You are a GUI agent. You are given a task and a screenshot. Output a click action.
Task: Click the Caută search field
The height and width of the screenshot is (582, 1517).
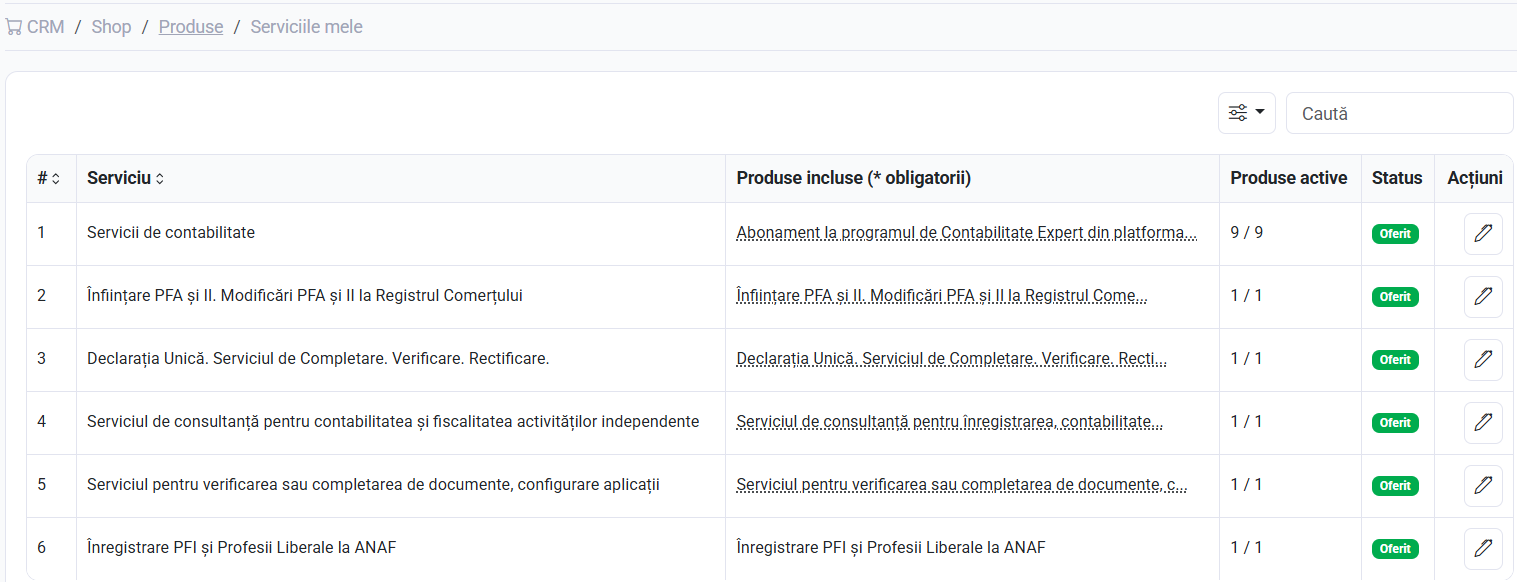pos(1399,113)
